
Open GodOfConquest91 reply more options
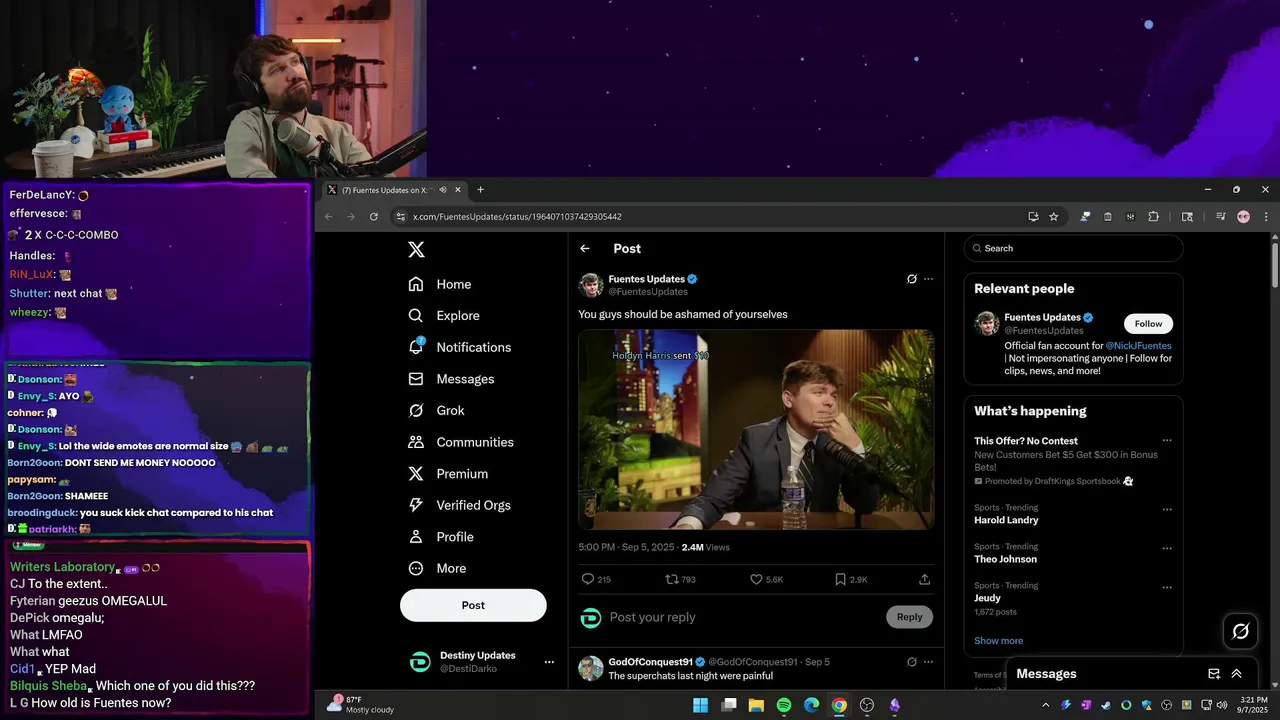928,662
